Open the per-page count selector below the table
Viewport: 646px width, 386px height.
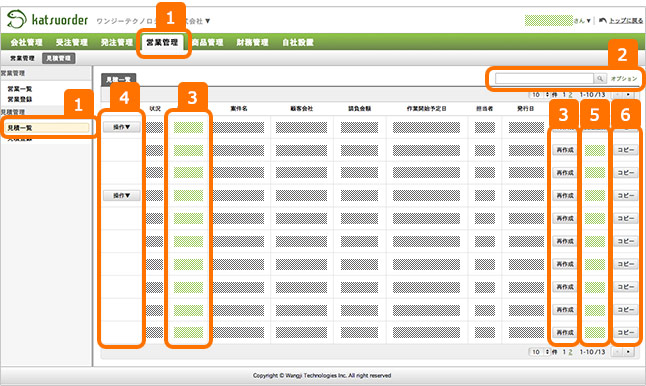539,352
